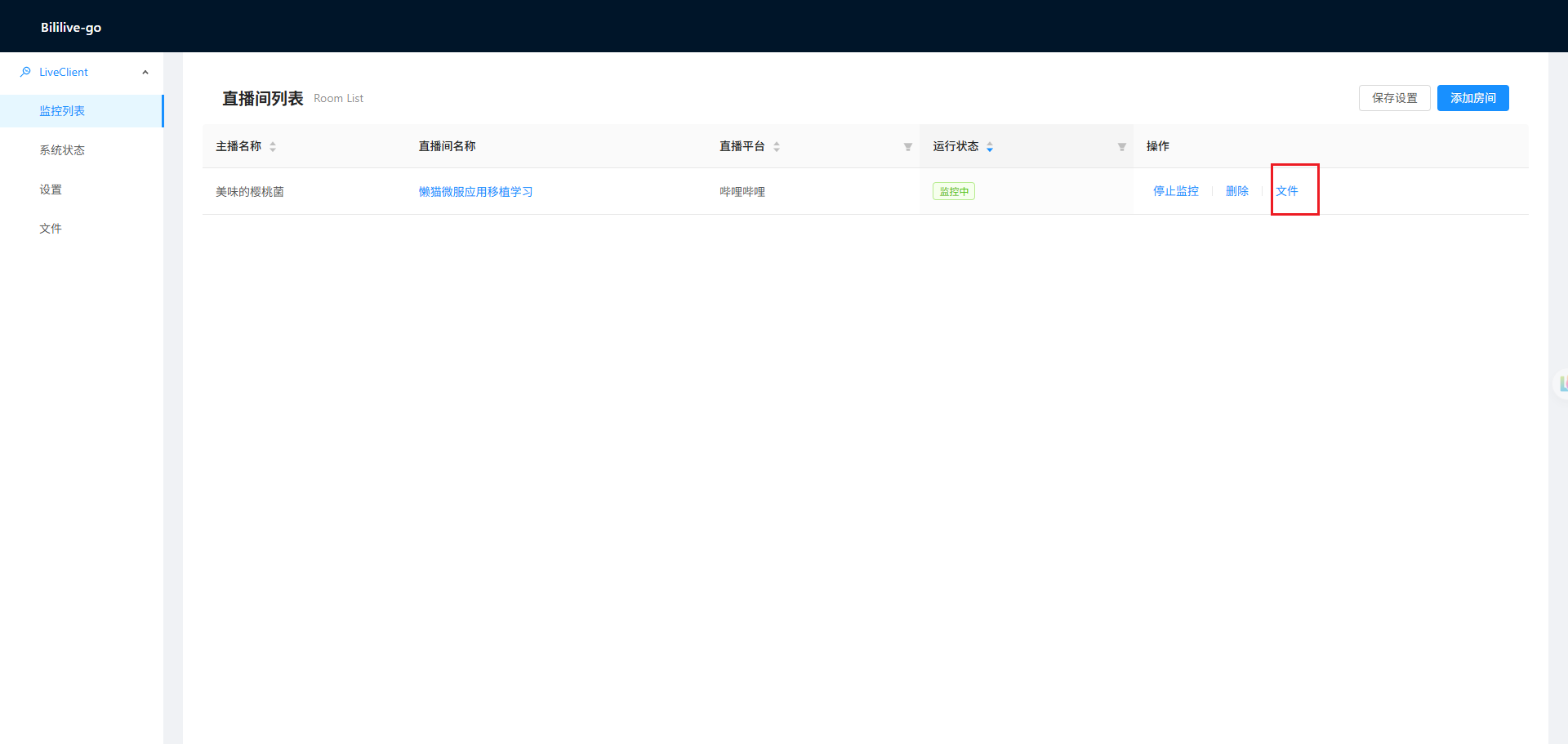Open the 运行状态 column filter icon

pos(1122,147)
